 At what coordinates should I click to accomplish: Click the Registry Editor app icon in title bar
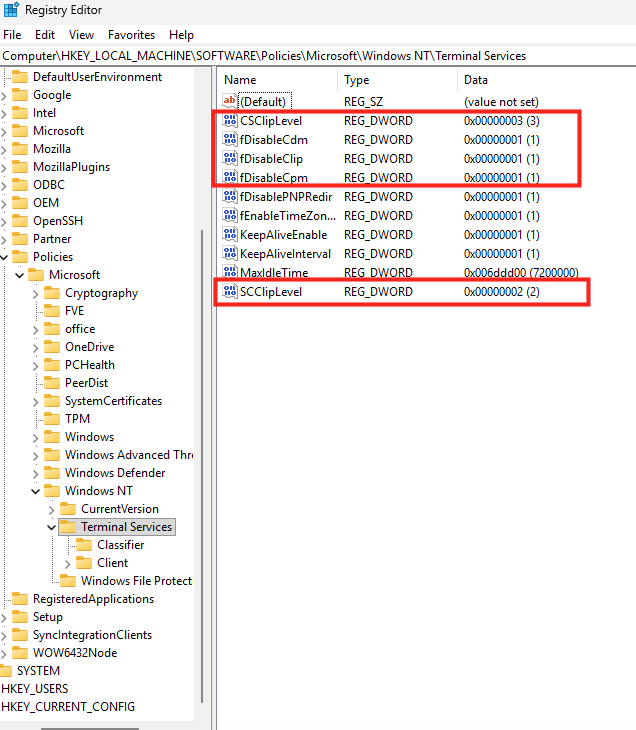coord(11,11)
